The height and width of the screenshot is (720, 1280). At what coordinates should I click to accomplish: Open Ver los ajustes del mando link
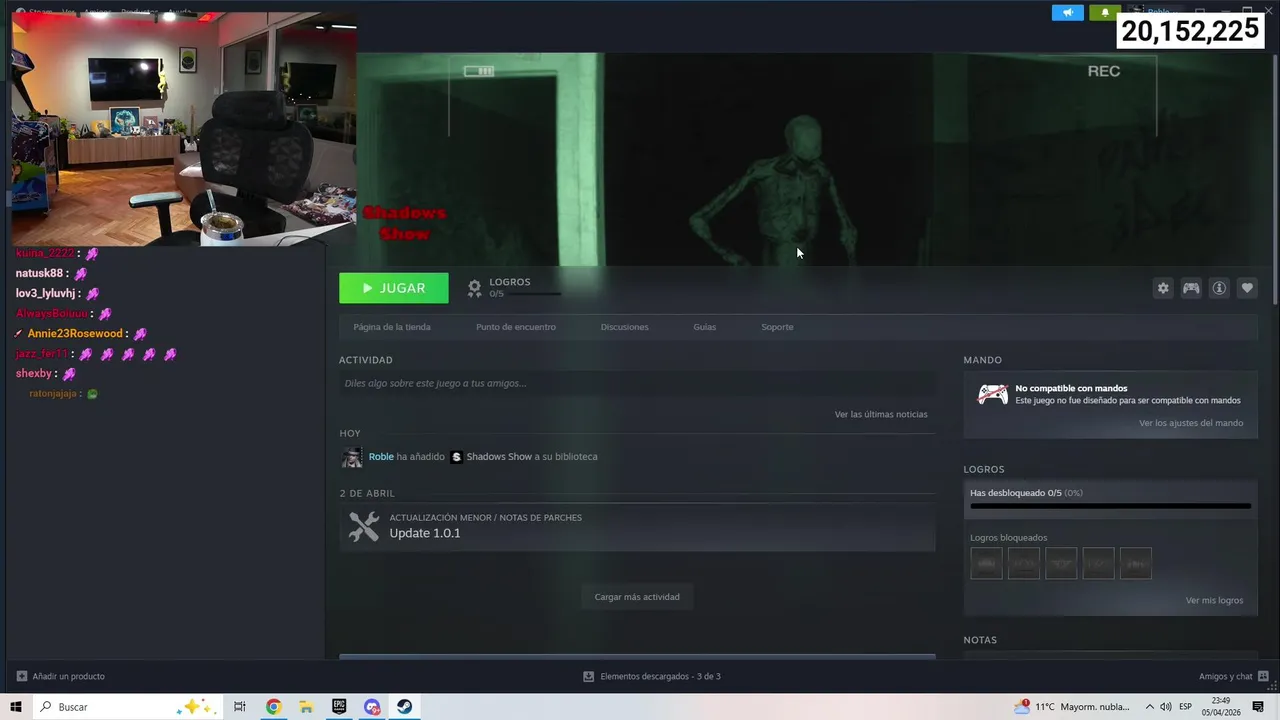pos(1191,423)
